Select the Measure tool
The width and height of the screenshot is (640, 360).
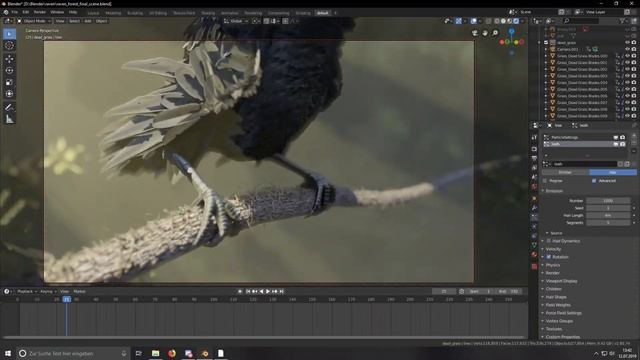[9, 119]
